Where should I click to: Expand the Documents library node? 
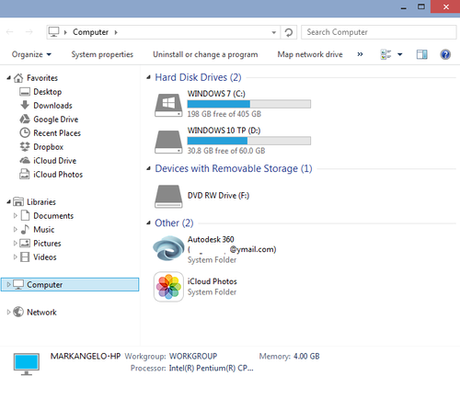(15, 216)
